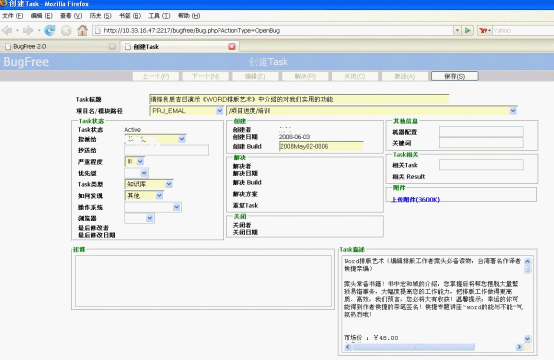Click the 创建 Build input field
Image resolution: width=554 pixels, height=360 pixels.
(321, 146)
